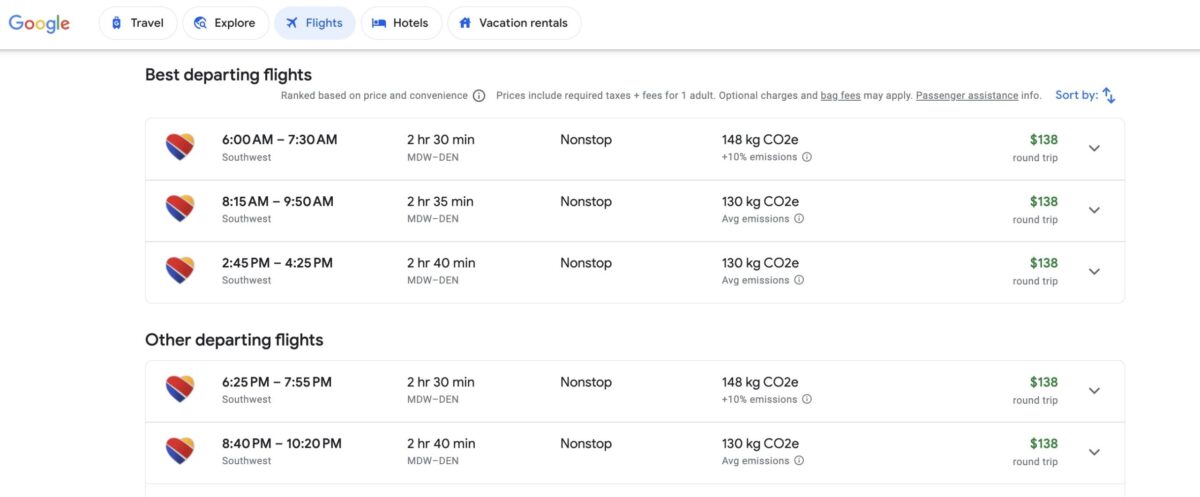Click Nonstop on the 8:40 PM flight
The width and height of the screenshot is (1200, 497).
point(586,444)
